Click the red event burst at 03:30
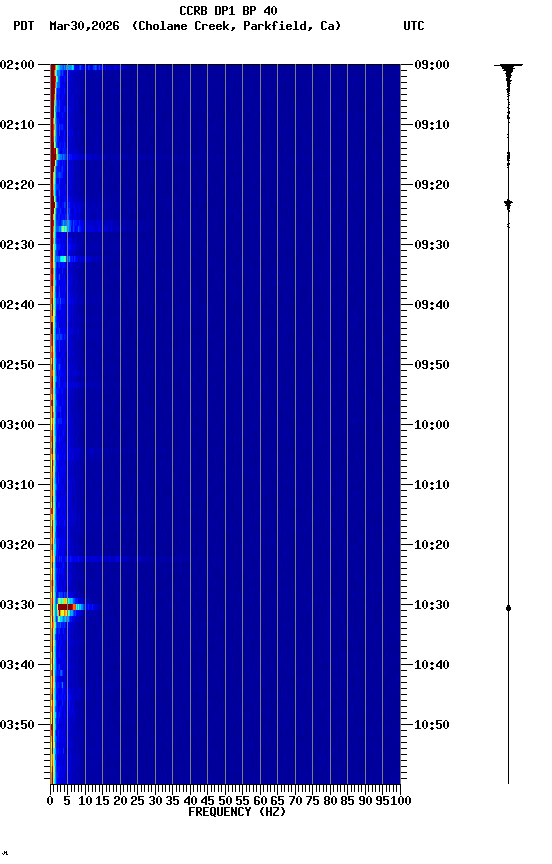552x864 pixels. pyautogui.click(x=67, y=608)
